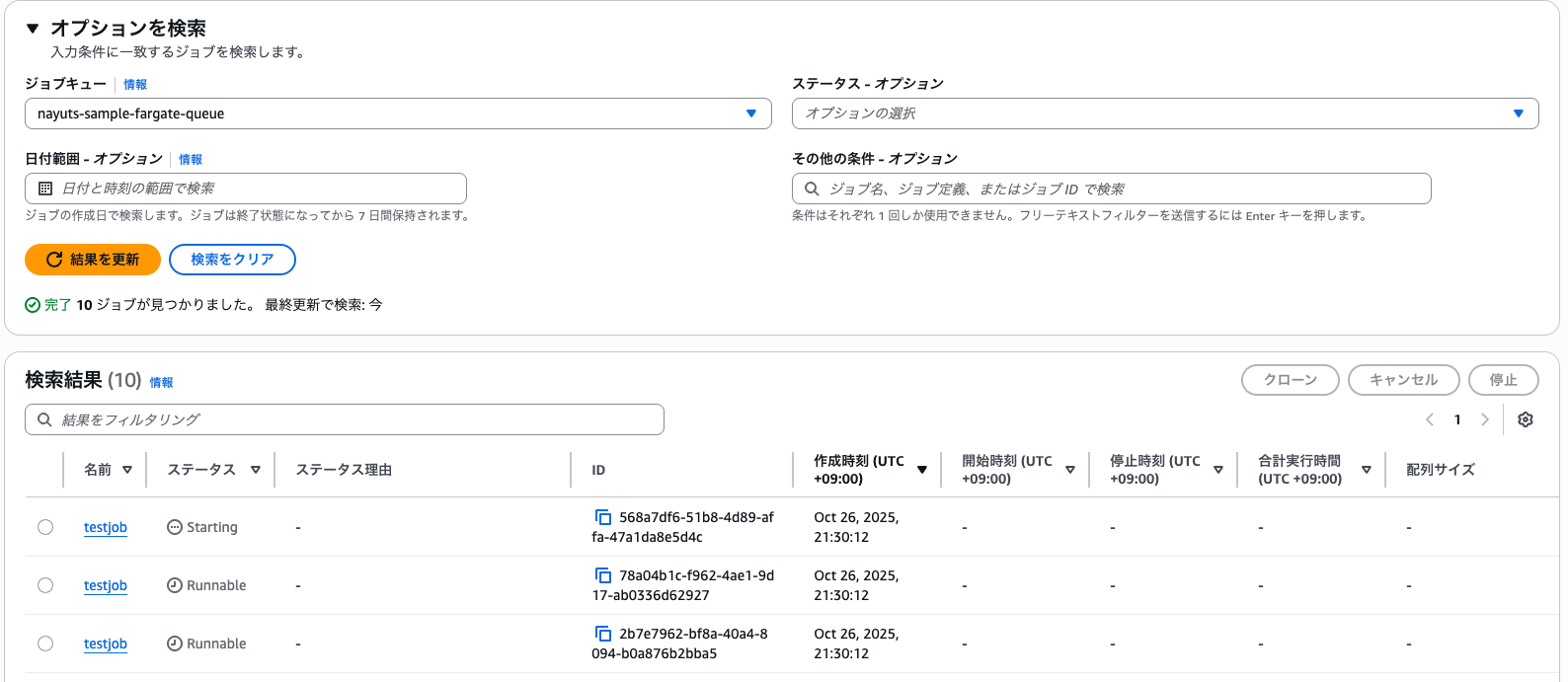Image resolution: width=1568 pixels, height=682 pixels.
Task: Sort by ステータス column arrow
Action: [256, 470]
